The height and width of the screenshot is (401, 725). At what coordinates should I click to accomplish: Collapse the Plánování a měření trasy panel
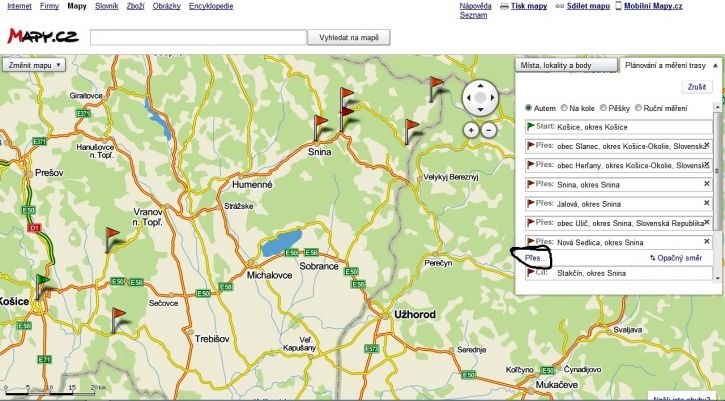coord(716,66)
